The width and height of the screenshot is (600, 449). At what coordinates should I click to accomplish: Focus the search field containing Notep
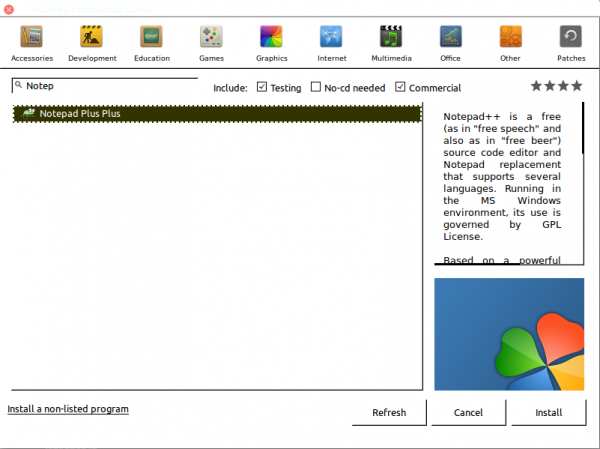pyautogui.click(x=105, y=86)
